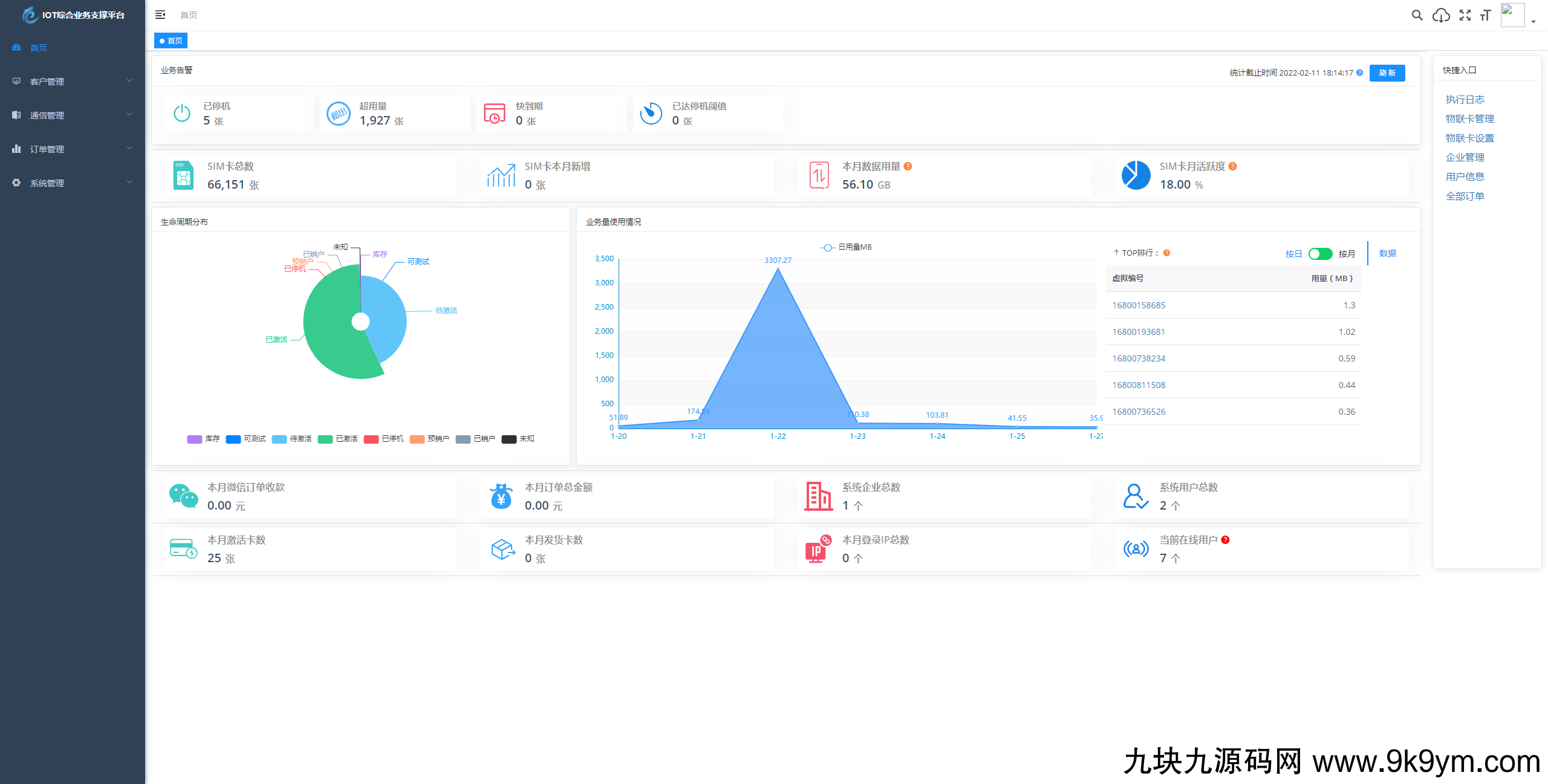1548x784 pixels.
Task: Toggle fullscreen mode icon
Action: [1465, 15]
